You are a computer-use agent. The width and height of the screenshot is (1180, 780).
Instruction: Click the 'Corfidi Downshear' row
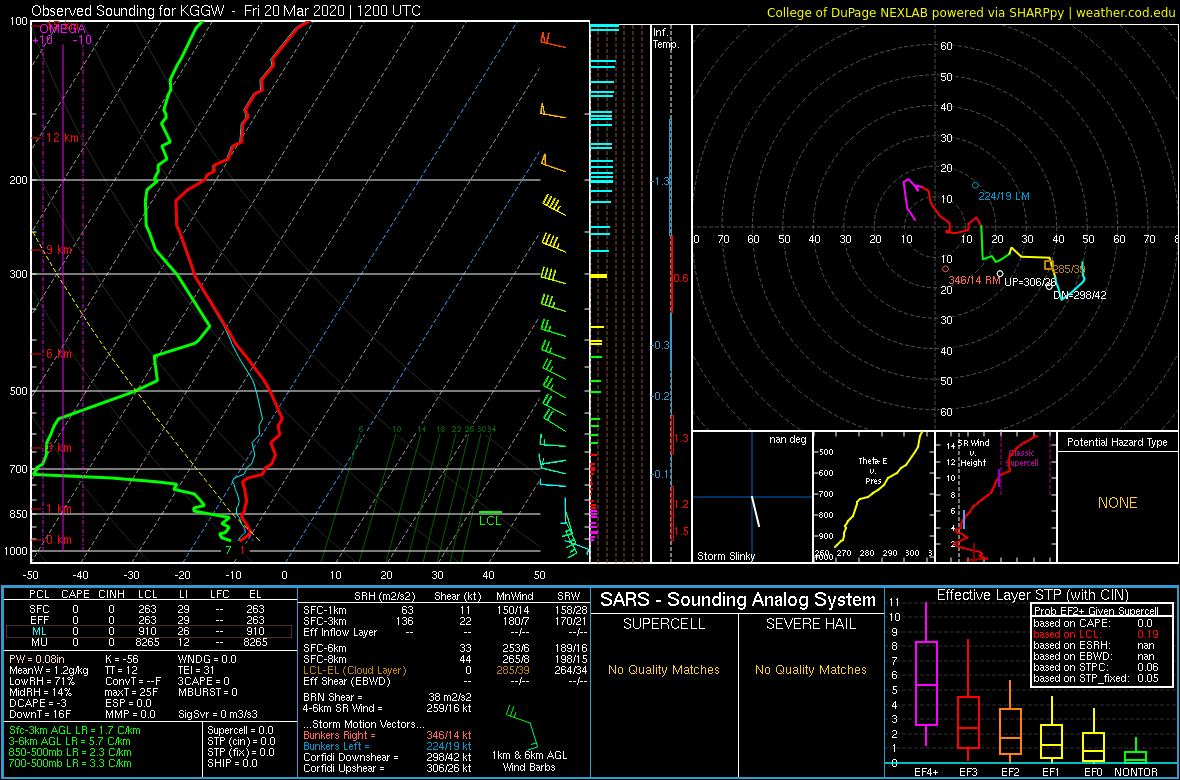tap(388, 757)
